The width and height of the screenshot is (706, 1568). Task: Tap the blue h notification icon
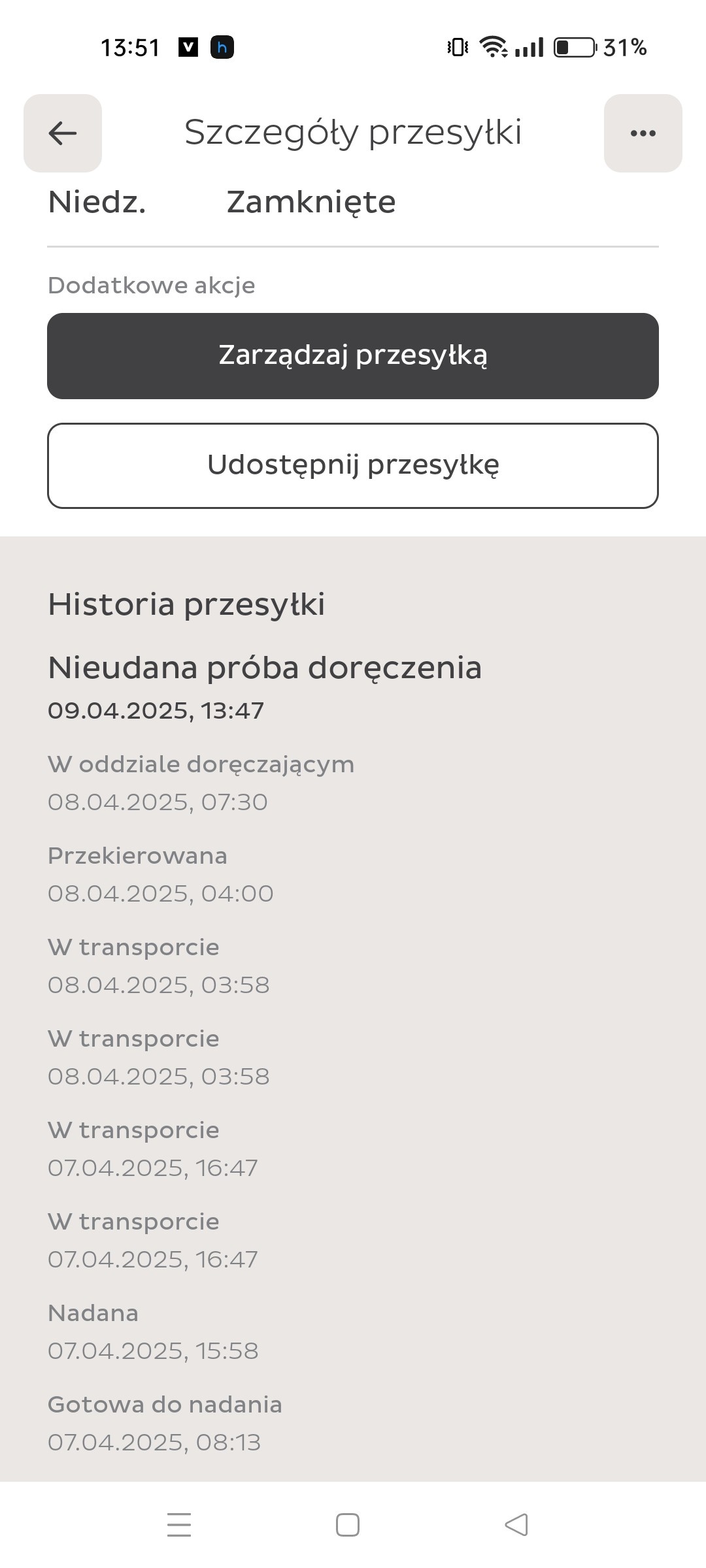tap(222, 48)
